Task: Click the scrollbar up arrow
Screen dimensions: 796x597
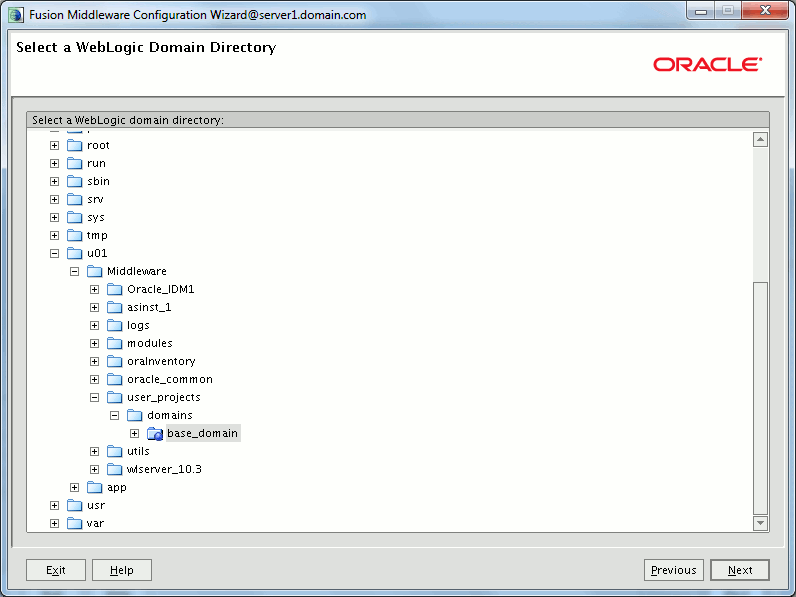Action: 760,140
